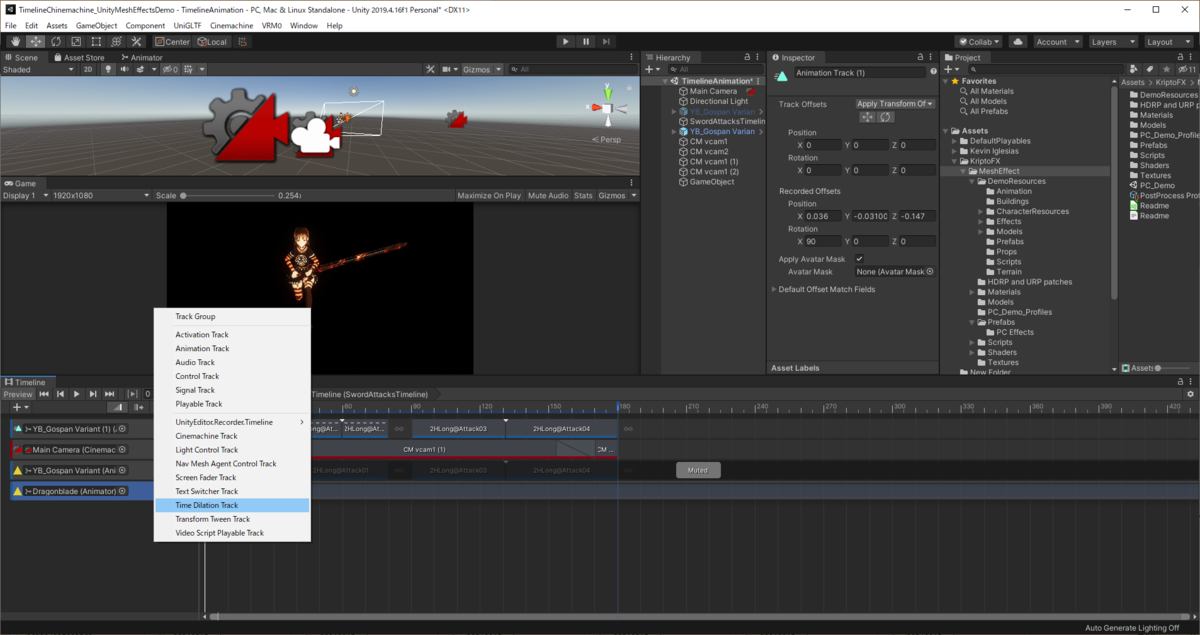
Task: Click Project search by label icon
Action: [x=1151, y=69]
